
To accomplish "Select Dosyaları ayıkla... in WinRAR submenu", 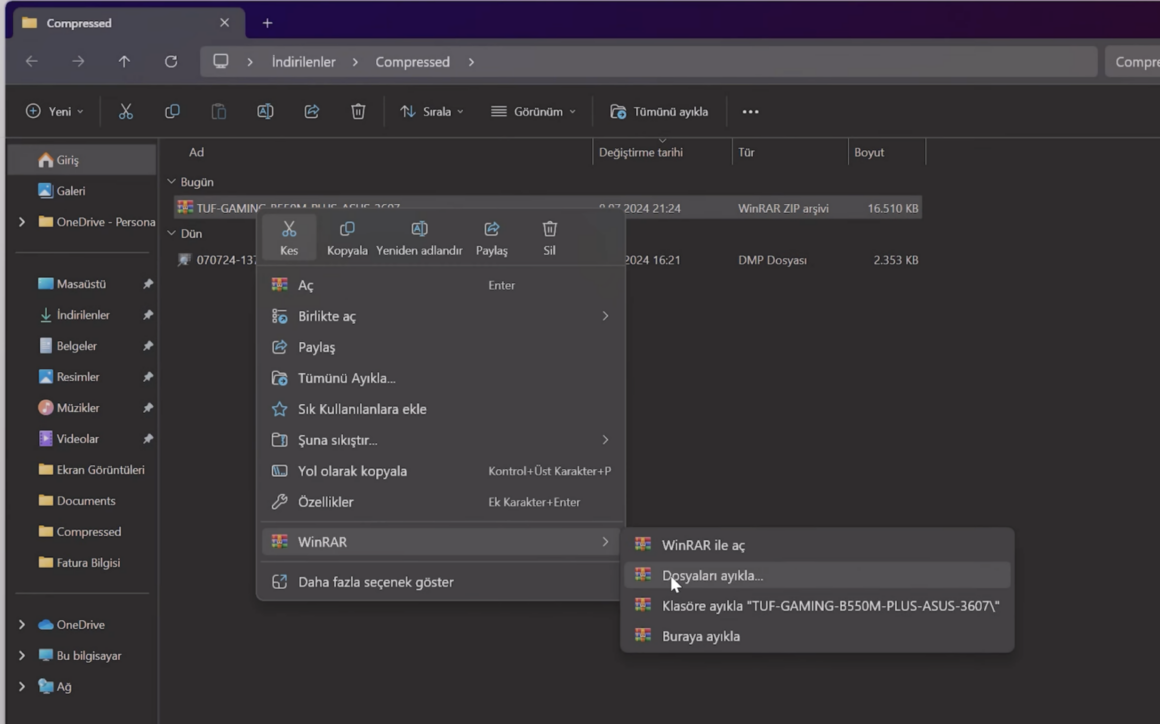I will tap(712, 576).
